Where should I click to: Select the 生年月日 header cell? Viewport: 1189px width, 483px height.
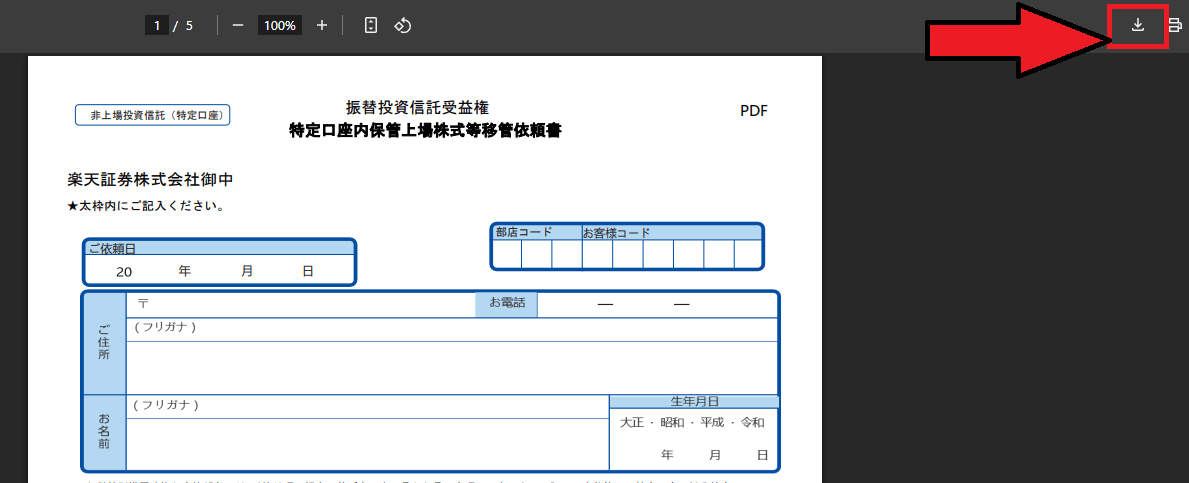[x=694, y=401]
